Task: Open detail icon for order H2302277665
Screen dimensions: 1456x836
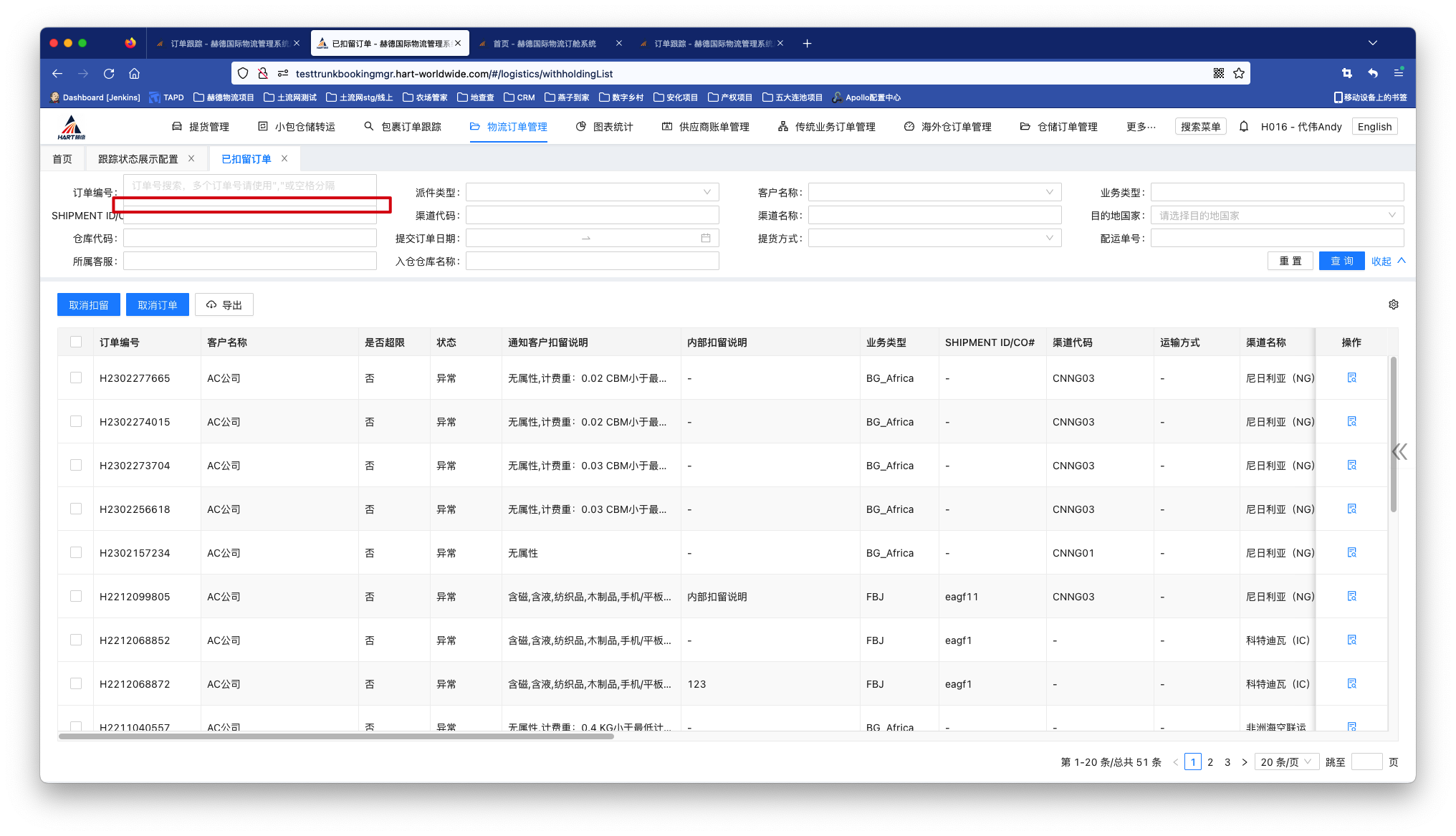Action: point(1351,378)
